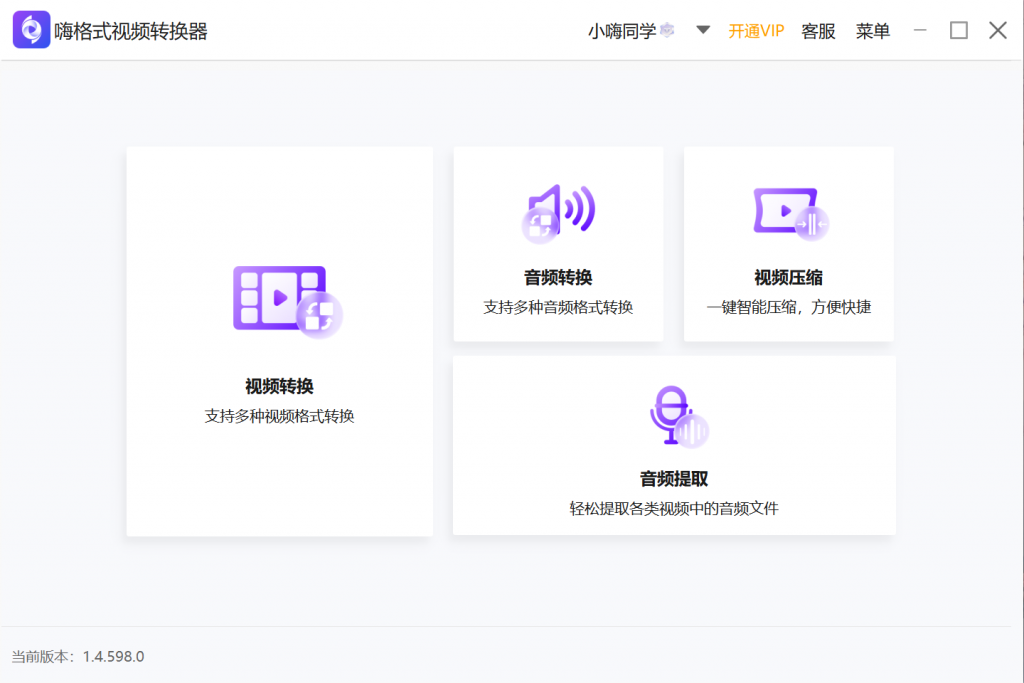Open the 菜单 menu
Viewport: 1024px width, 683px height.
pos(872,31)
